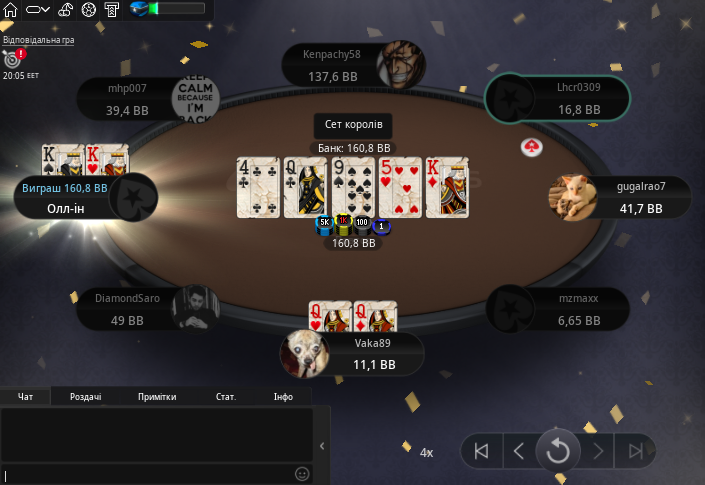Viewport: 705px width, 485px height.
Task: Jump to the first hand in replayer
Action: (x=482, y=451)
